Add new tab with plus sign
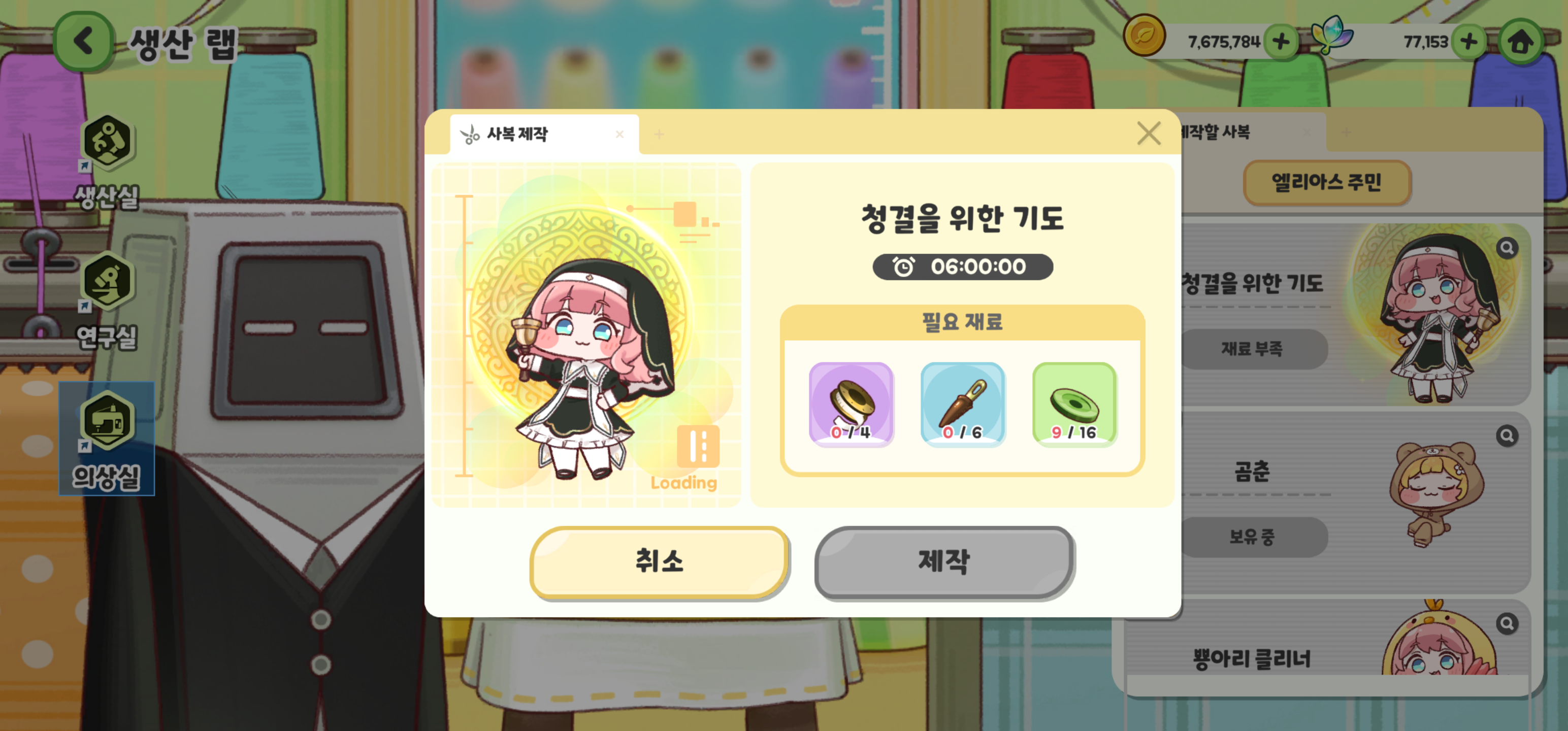 (659, 134)
